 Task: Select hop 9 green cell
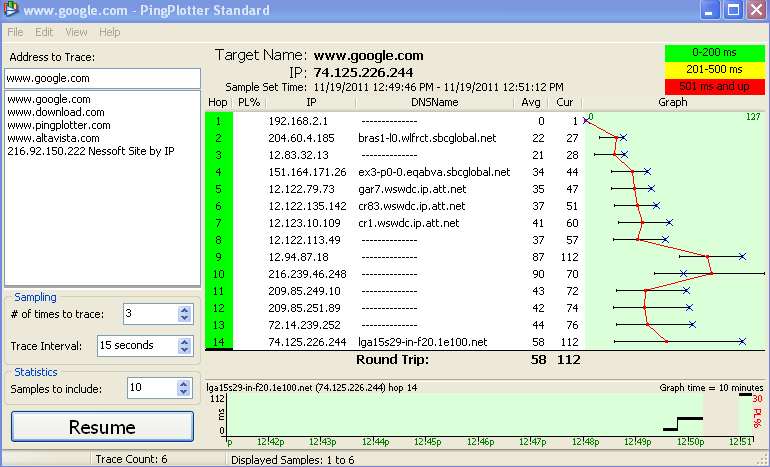pos(219,257)
